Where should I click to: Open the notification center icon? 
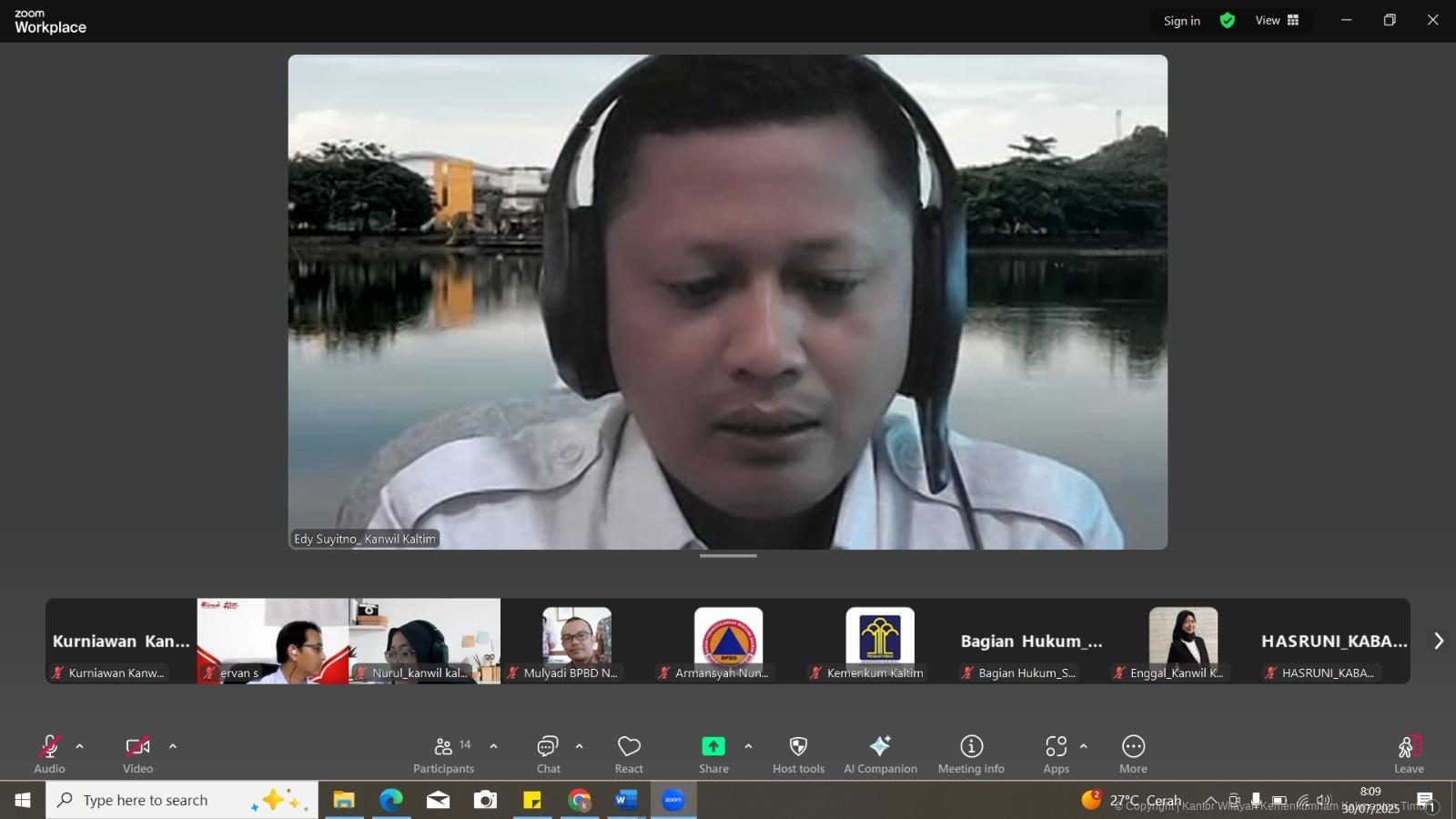[1426, 801]
